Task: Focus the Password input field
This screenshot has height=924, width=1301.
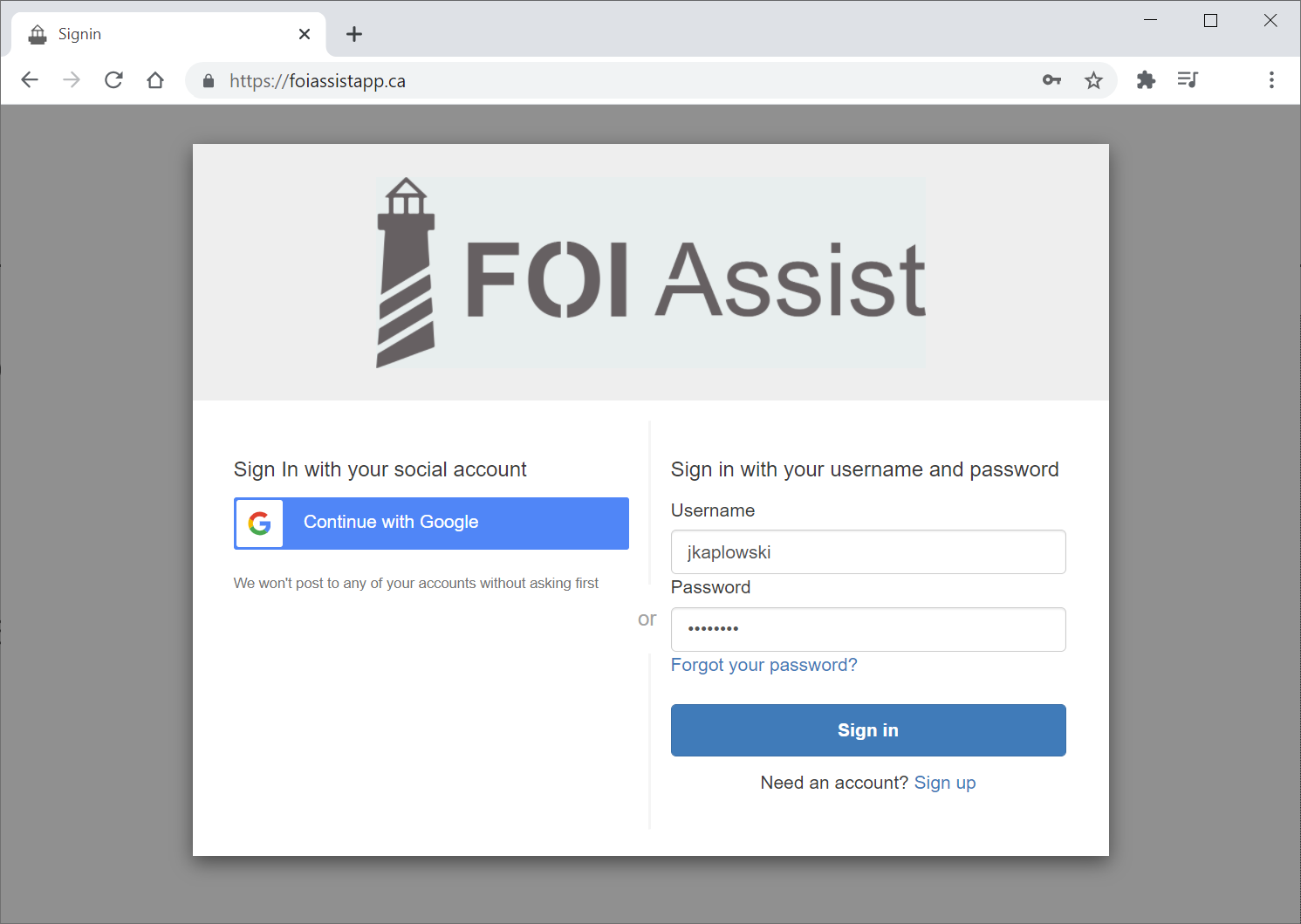Action: coord(868,629)
